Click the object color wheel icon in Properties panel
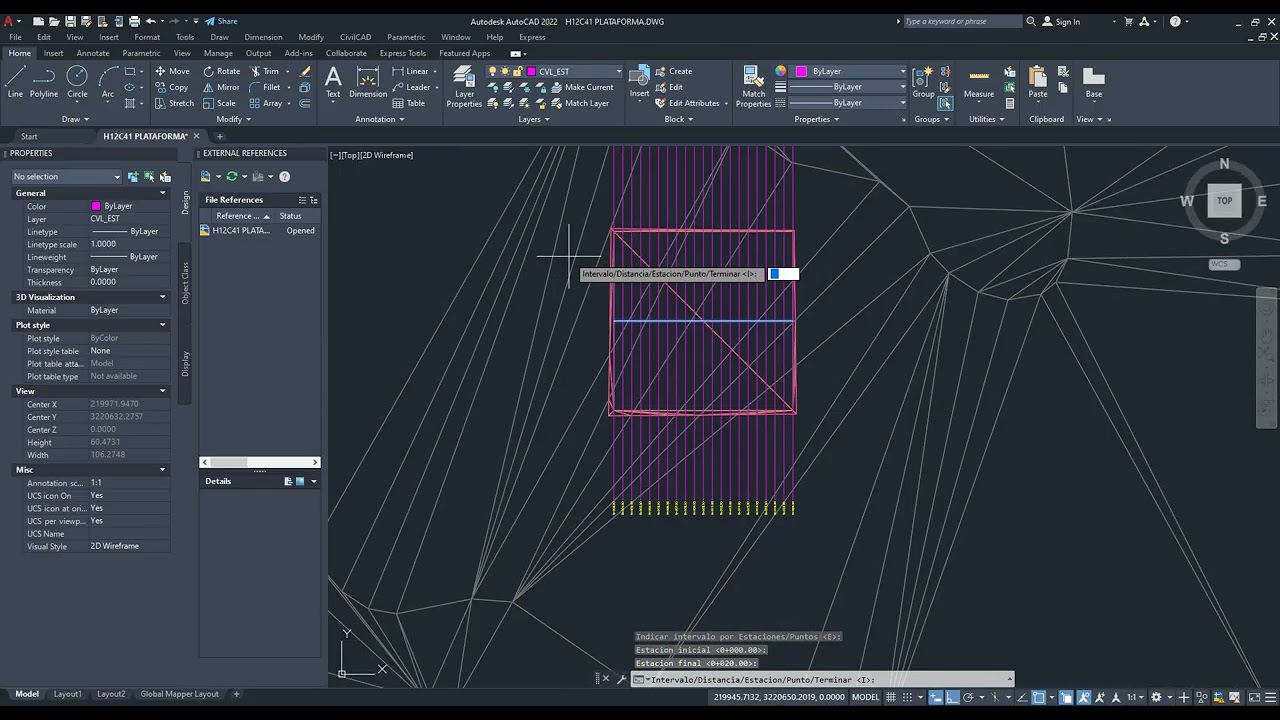 point(780,71)
